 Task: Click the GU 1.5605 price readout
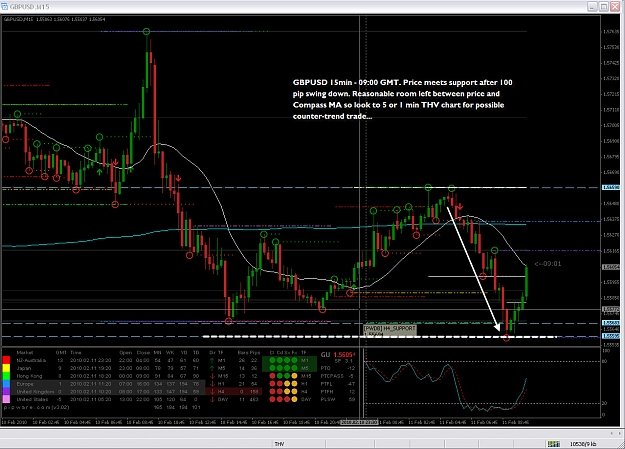[x=338, y=354]
